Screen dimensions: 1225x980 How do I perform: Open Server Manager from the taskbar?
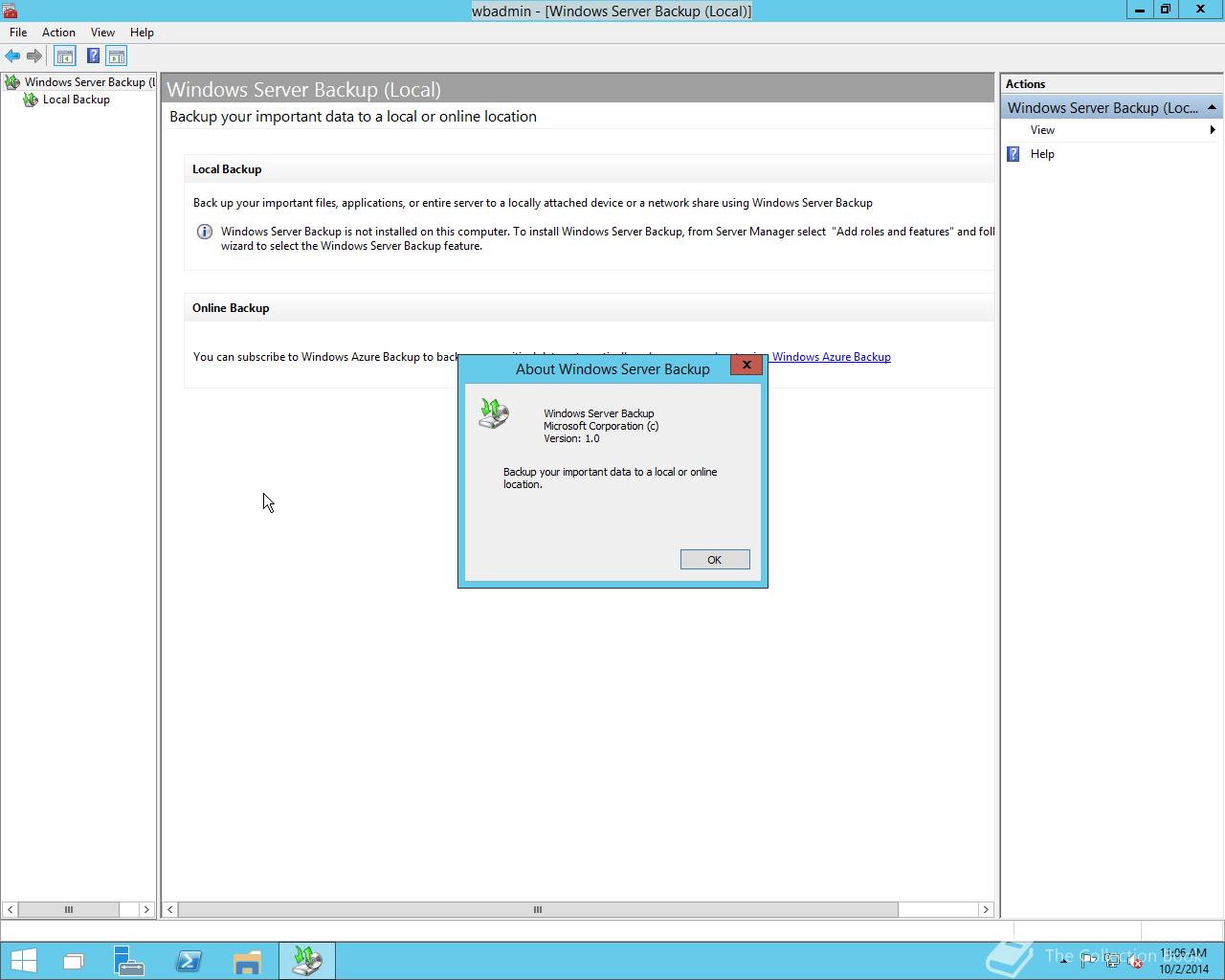click(x=128, y=961)
